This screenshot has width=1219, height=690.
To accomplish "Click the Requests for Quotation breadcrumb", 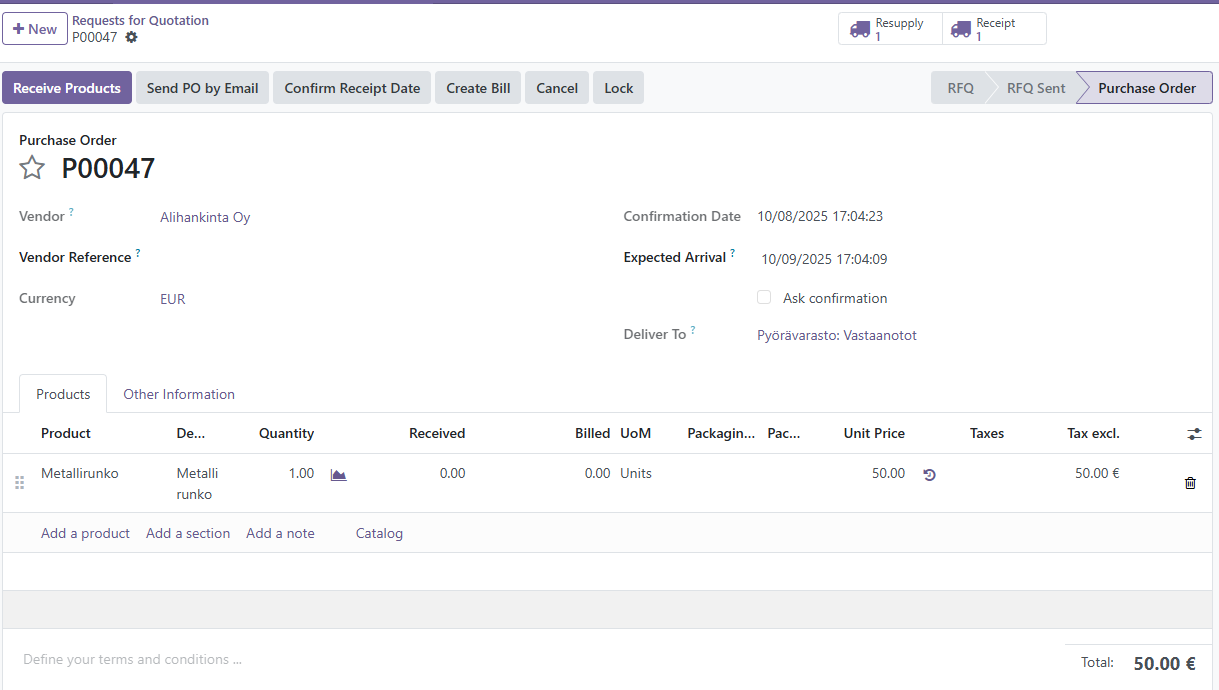I will [x=140, y=20].
